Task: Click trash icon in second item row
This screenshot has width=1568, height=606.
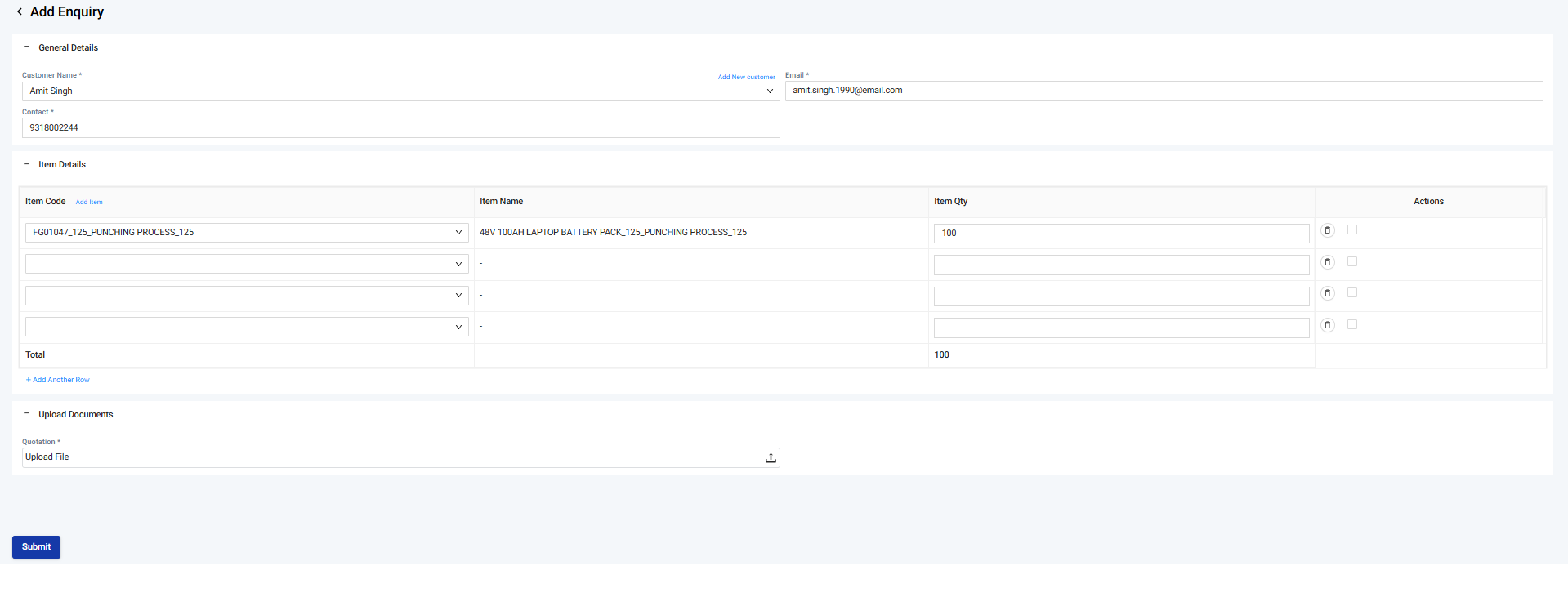Action: pyautogui.click(x=1327, y=262)
